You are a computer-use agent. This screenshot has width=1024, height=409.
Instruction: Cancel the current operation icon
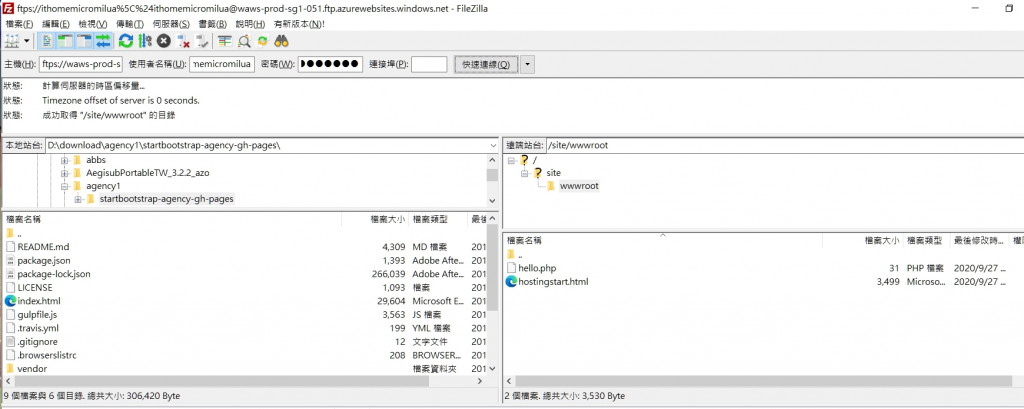click(164, 41)
